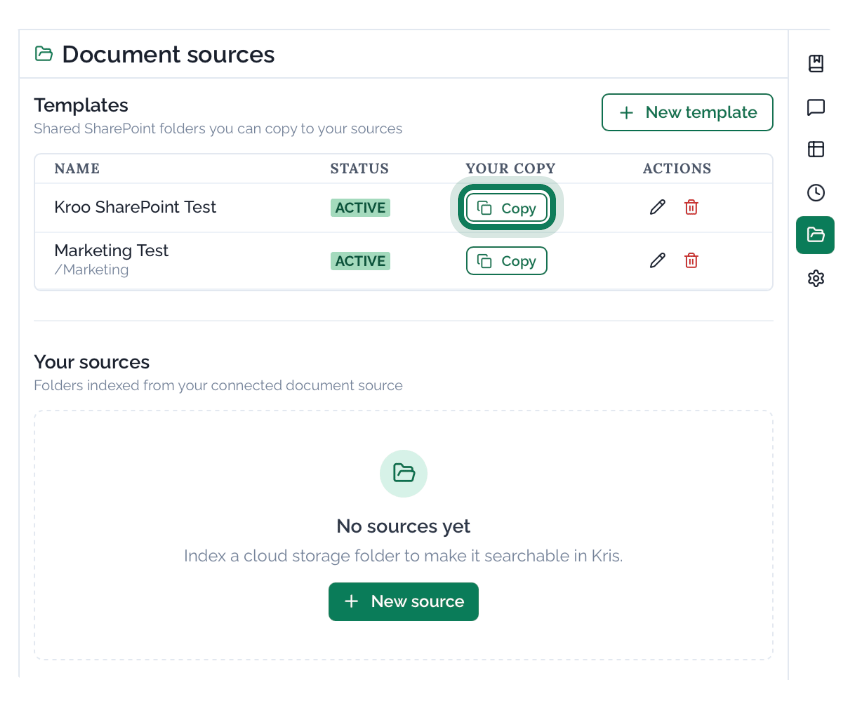Select the document sources folder sidebar icon
Viewport: 854px width, 708px height.
click(815, 235)
